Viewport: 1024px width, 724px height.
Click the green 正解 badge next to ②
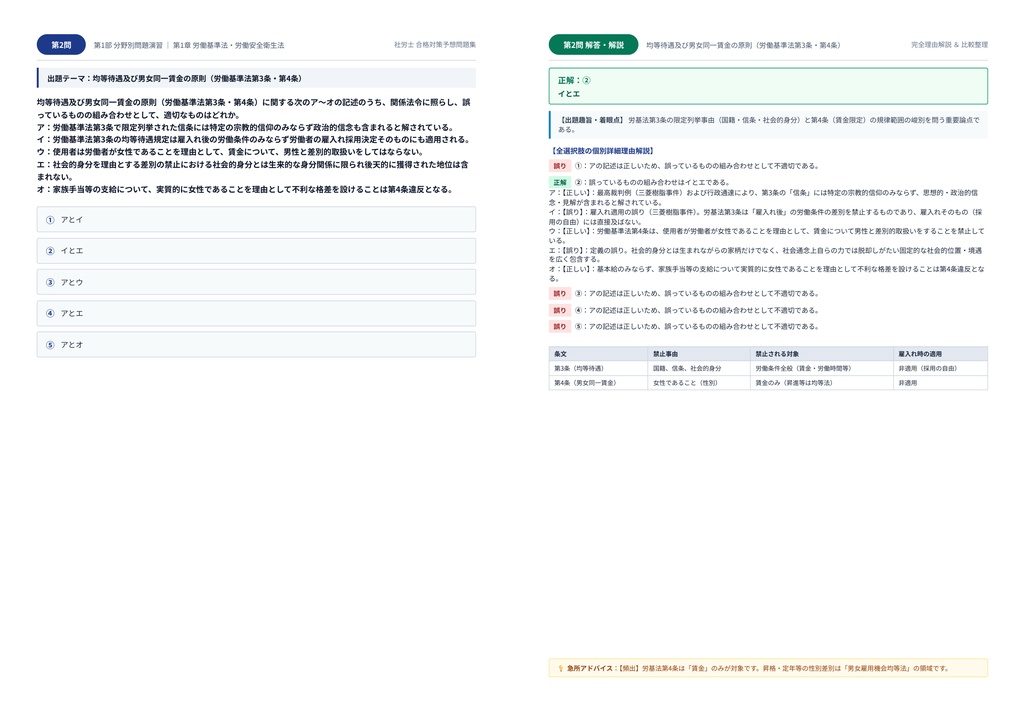click(x=560, y=182)
